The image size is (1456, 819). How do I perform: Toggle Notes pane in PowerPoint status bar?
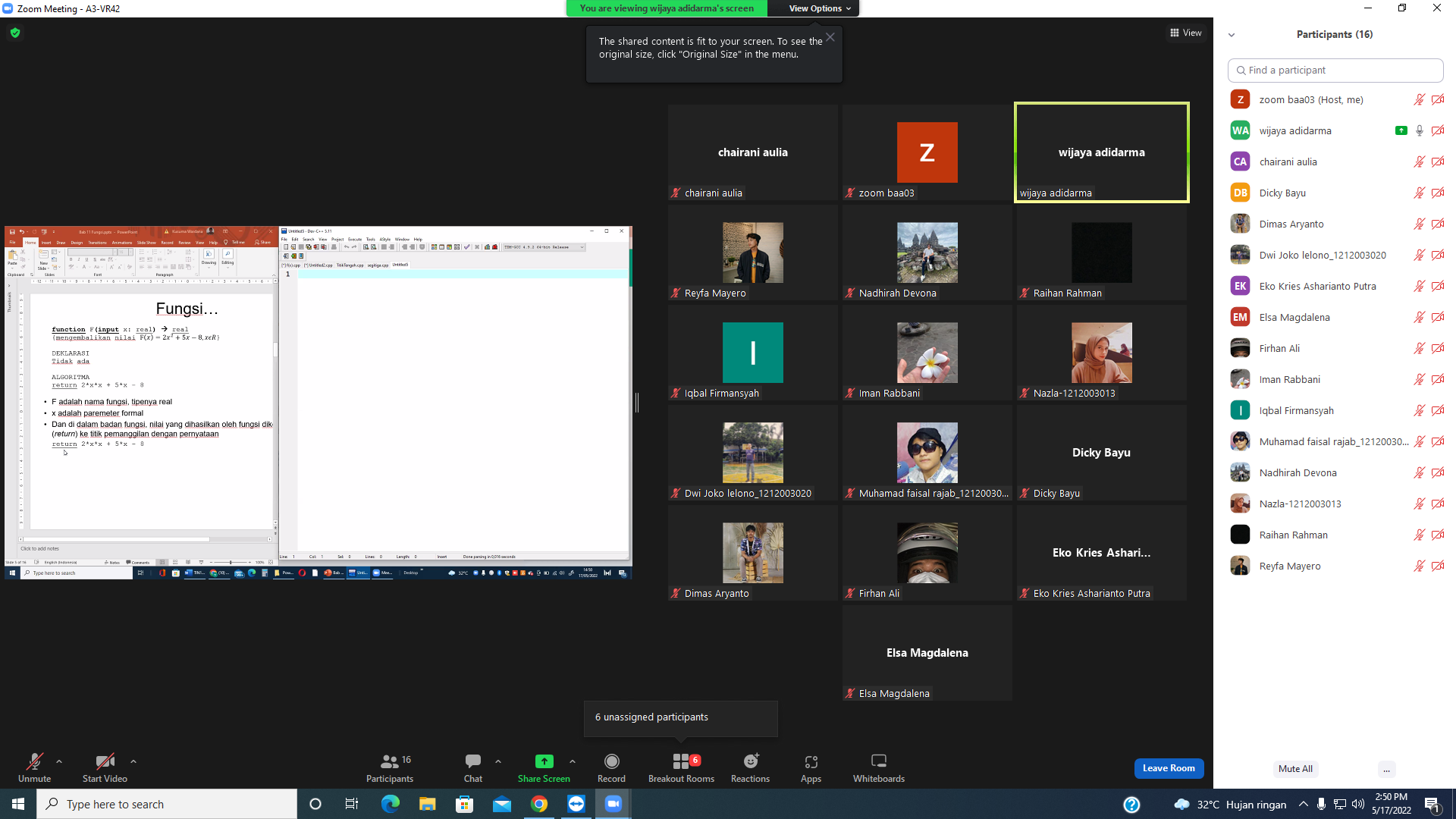click(112, 563)
